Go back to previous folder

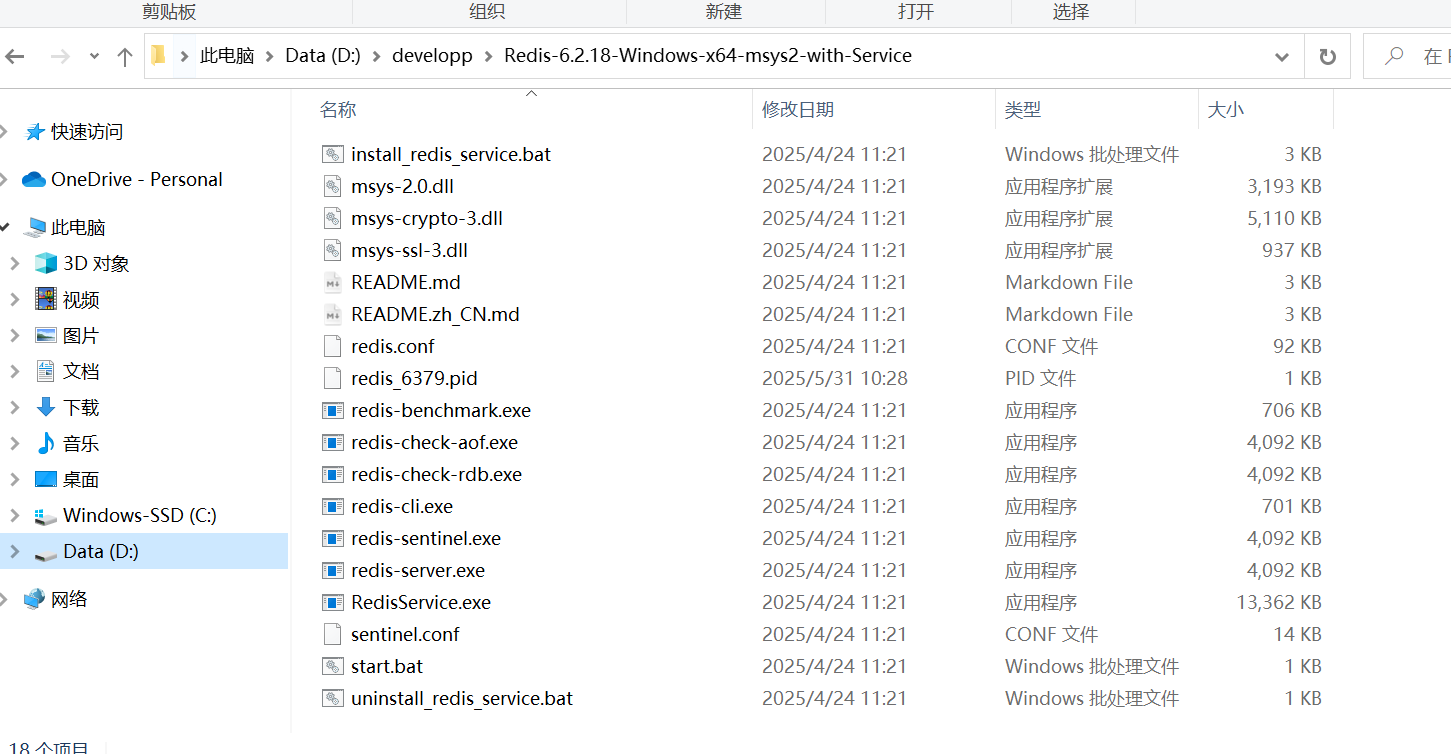click(x=15, y=57)
